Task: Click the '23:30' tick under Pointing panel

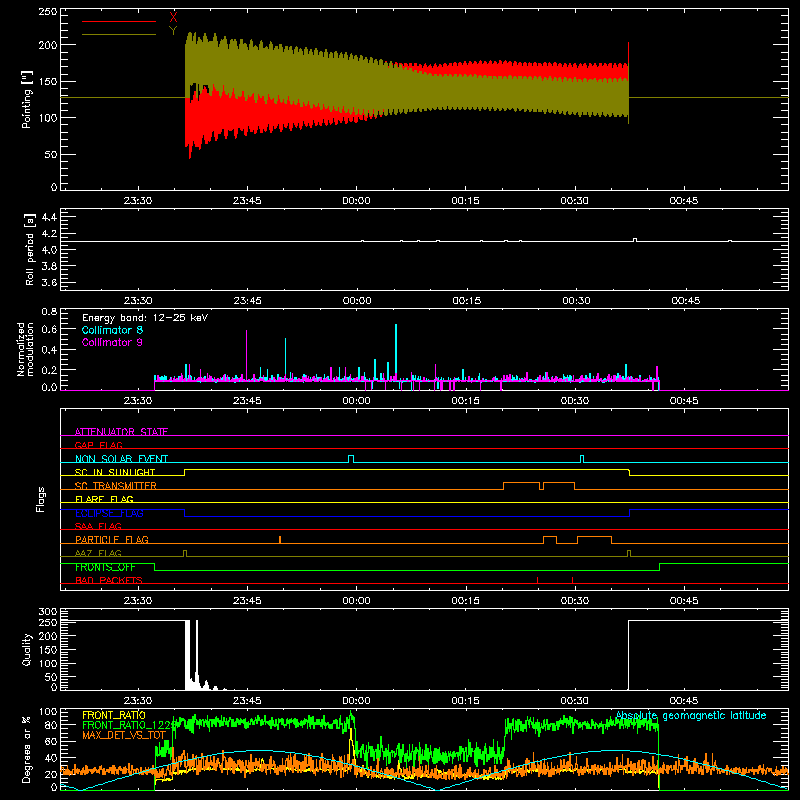Action: click(x=138, y=201)
